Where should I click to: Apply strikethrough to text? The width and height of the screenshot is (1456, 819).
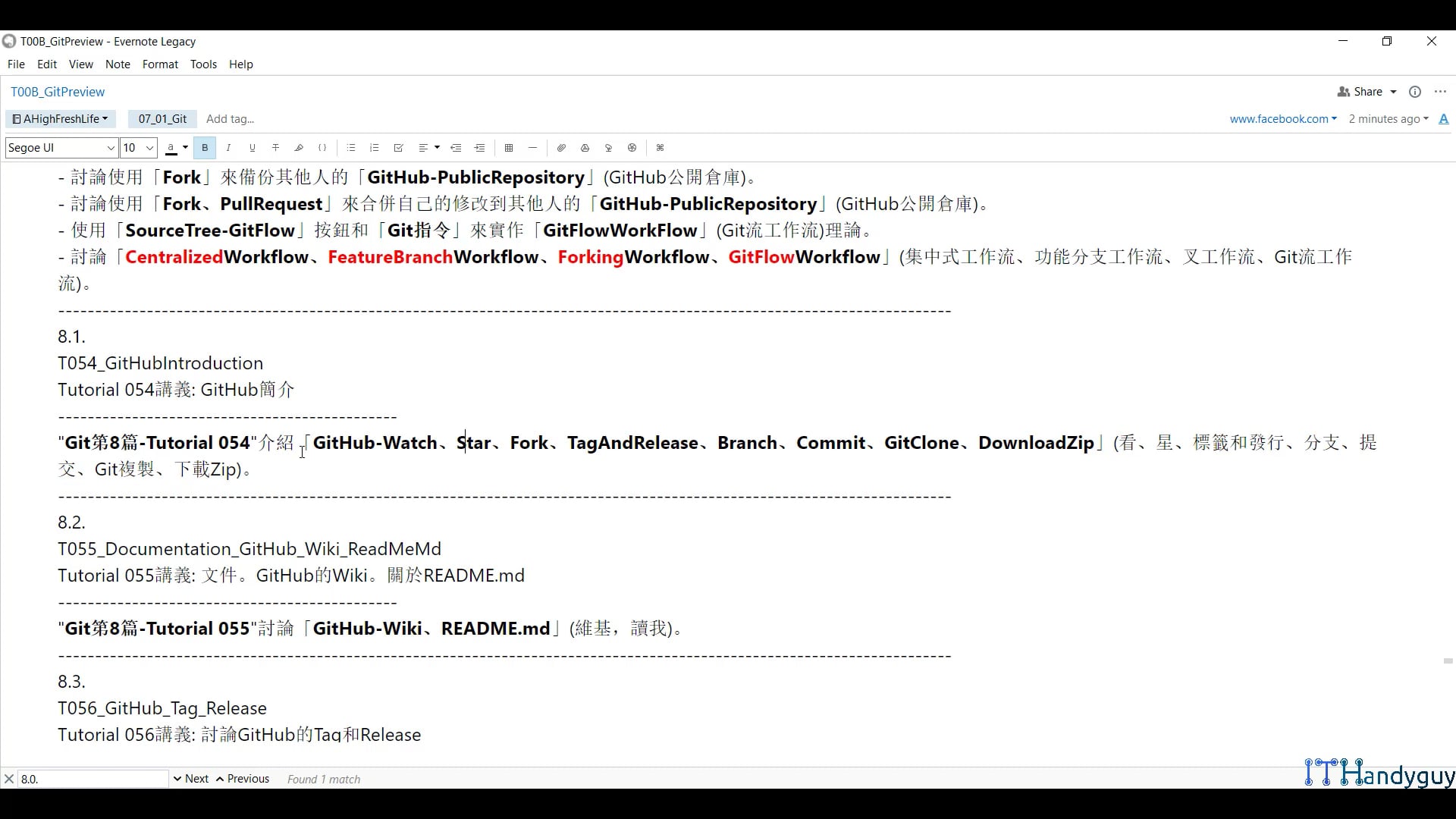[275, 148]
